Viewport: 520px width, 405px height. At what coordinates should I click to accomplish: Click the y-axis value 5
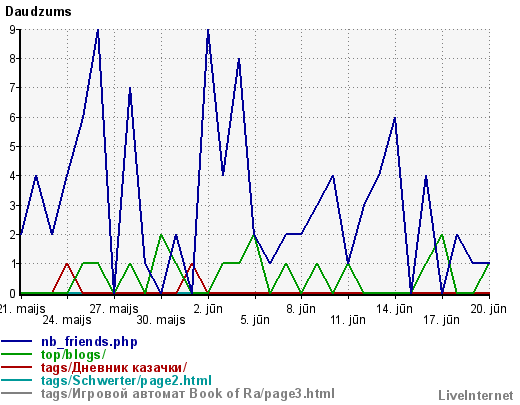click(x=13, y=147)
